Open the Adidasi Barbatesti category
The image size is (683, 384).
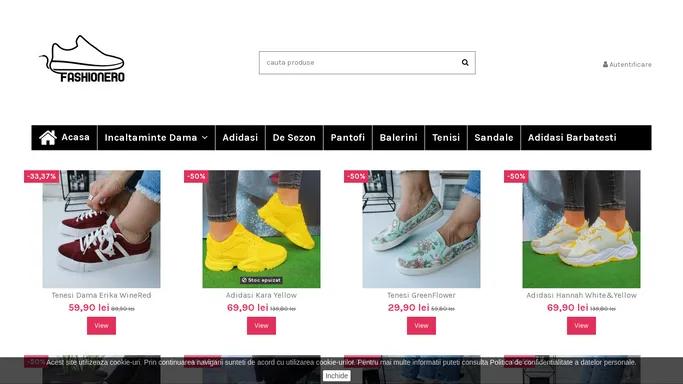(x=572, y=138)
